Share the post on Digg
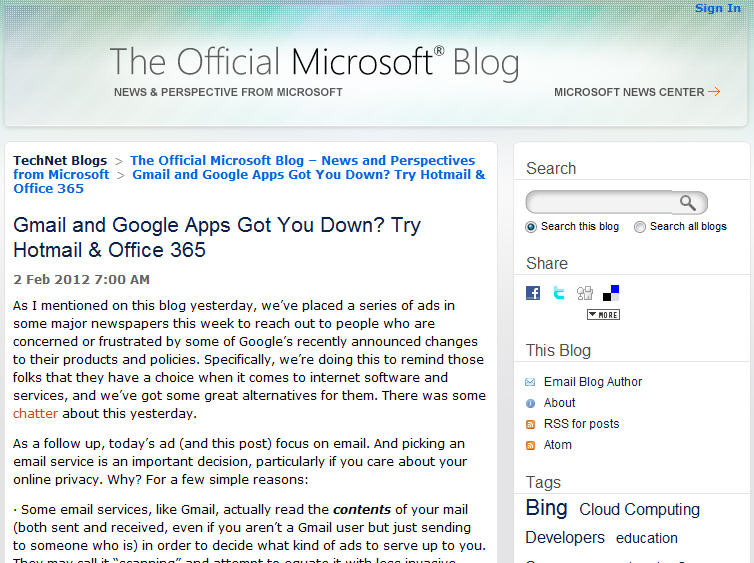Viewport: 754px width, 563px height. coord(585,293)
